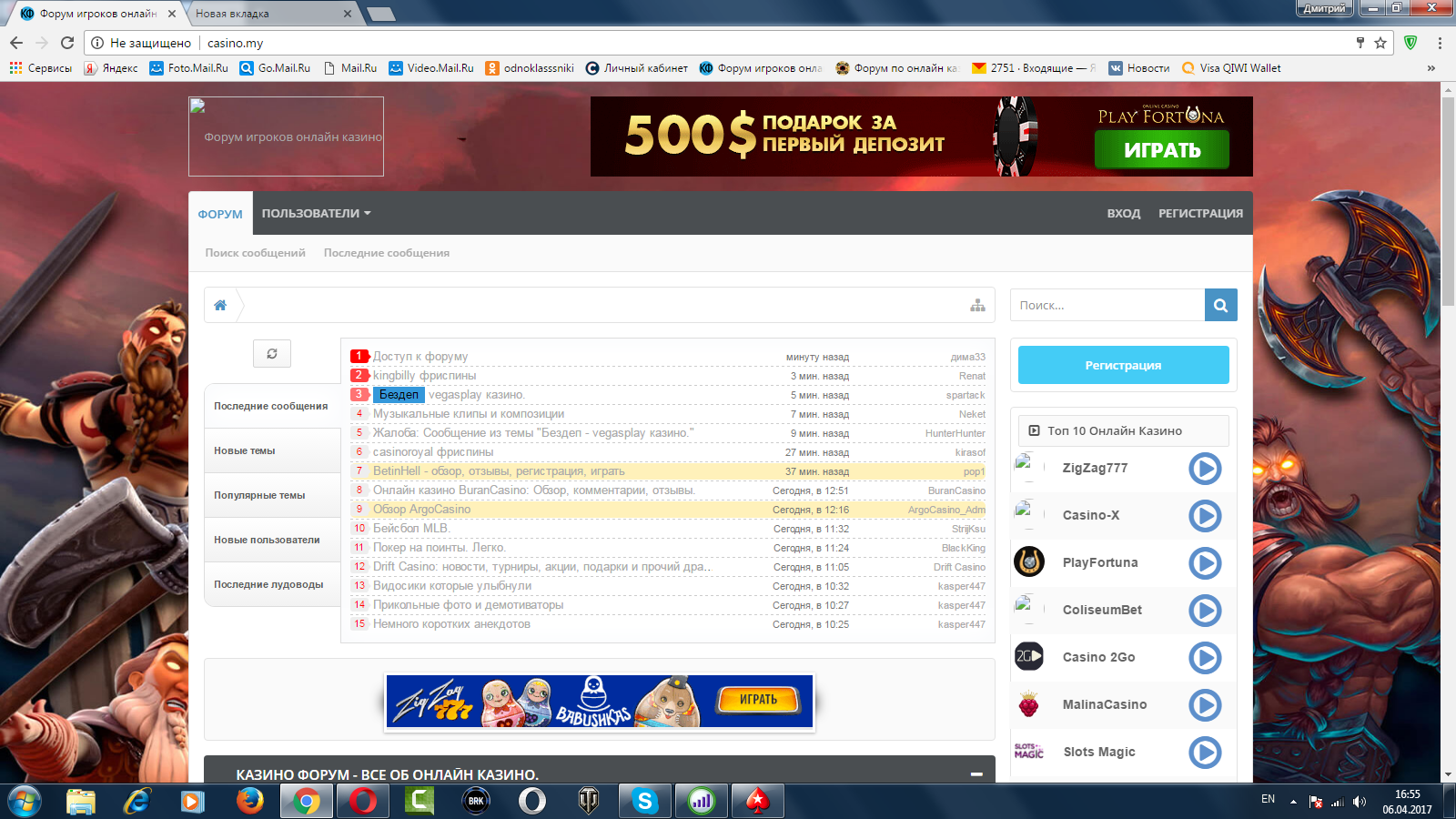
Task: Submit search with the magnifier button
Action: point(1221,305)
